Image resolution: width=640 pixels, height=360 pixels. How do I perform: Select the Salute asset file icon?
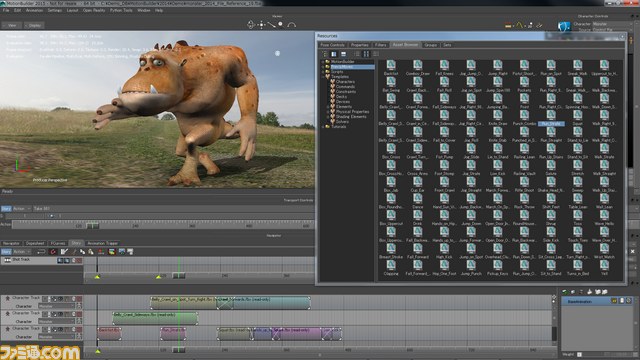(551, 164)
